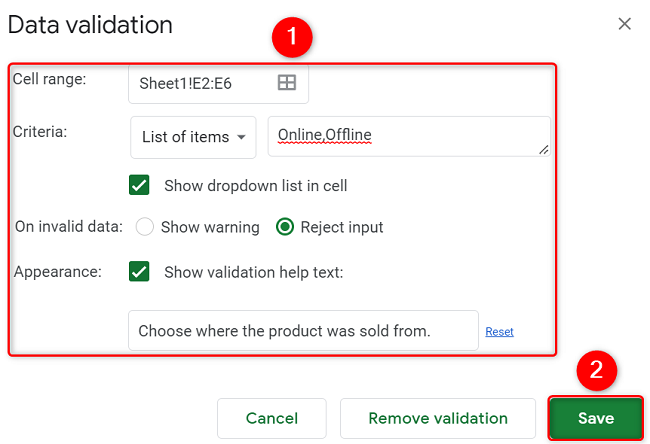Viewport: 650px width, 444px height.
Task: Click the red step 1 annotation badge
Action: [292, 40]
